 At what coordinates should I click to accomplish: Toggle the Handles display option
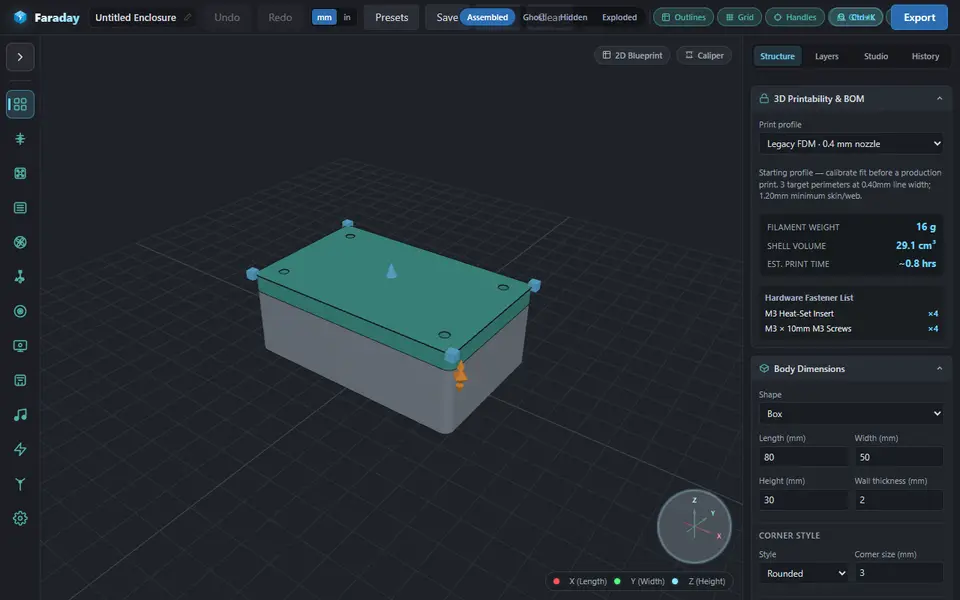(795, 17)
